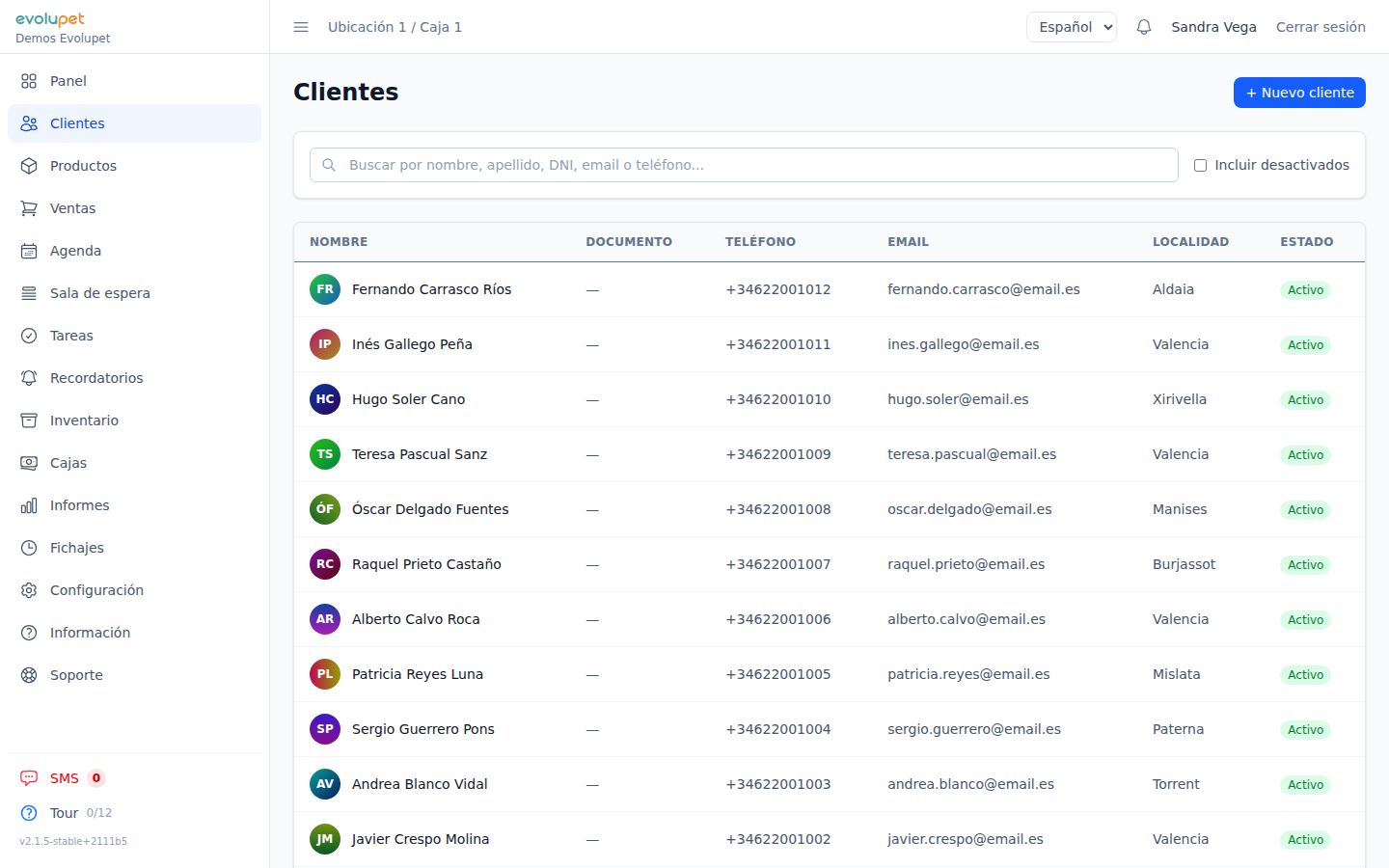1389x868 pixels.
Task: Open the Español language dropdown
Action: coord(1071,27)
